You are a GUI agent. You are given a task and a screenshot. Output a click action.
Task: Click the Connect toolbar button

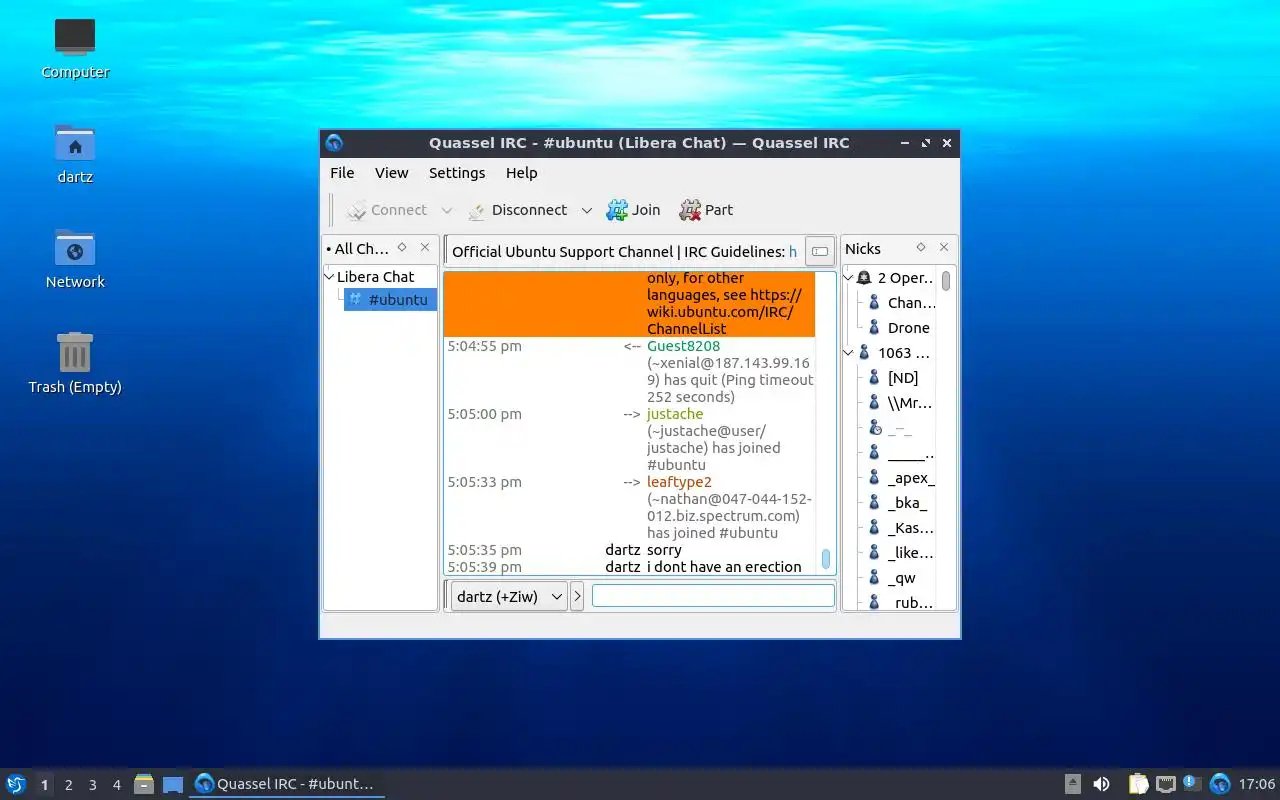click(x=387, y=210)
